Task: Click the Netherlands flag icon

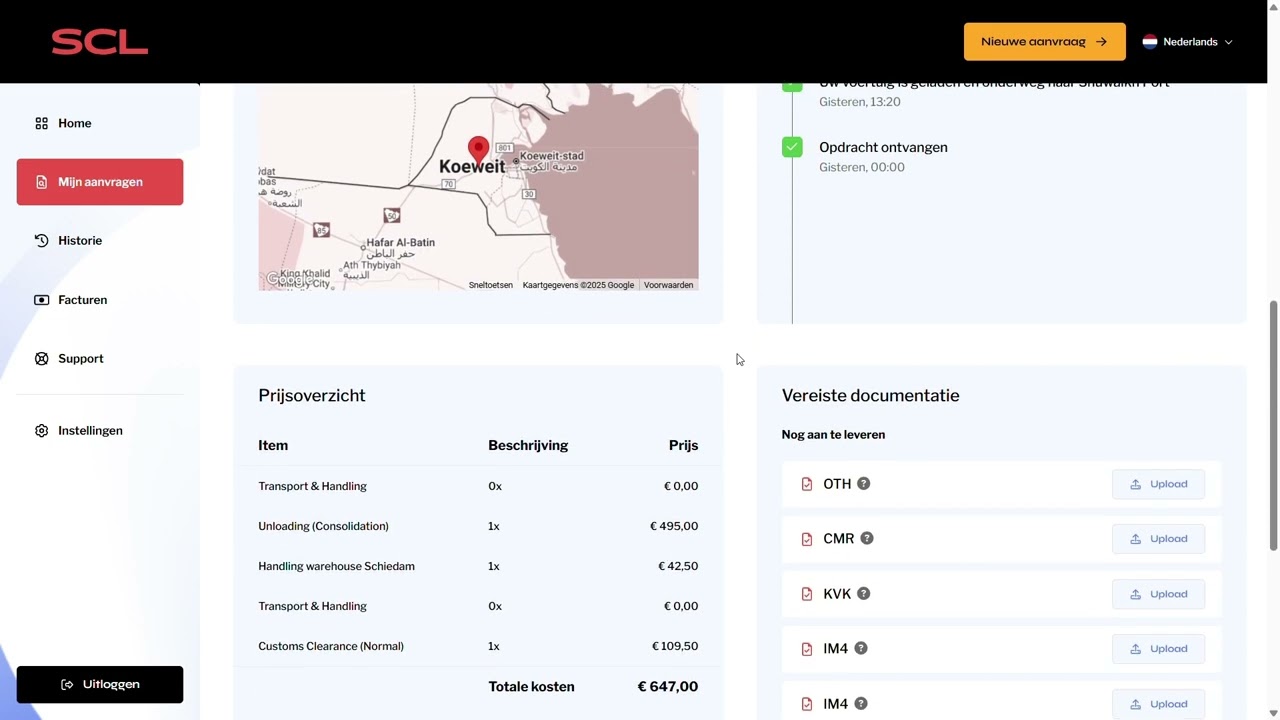Action: pyautogui.click(x=1150, y=42)
